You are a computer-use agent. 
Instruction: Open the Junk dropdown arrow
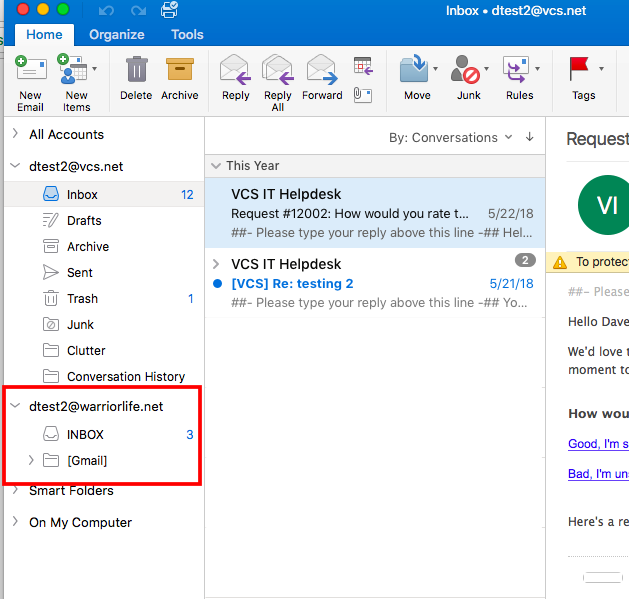point(487,69)
